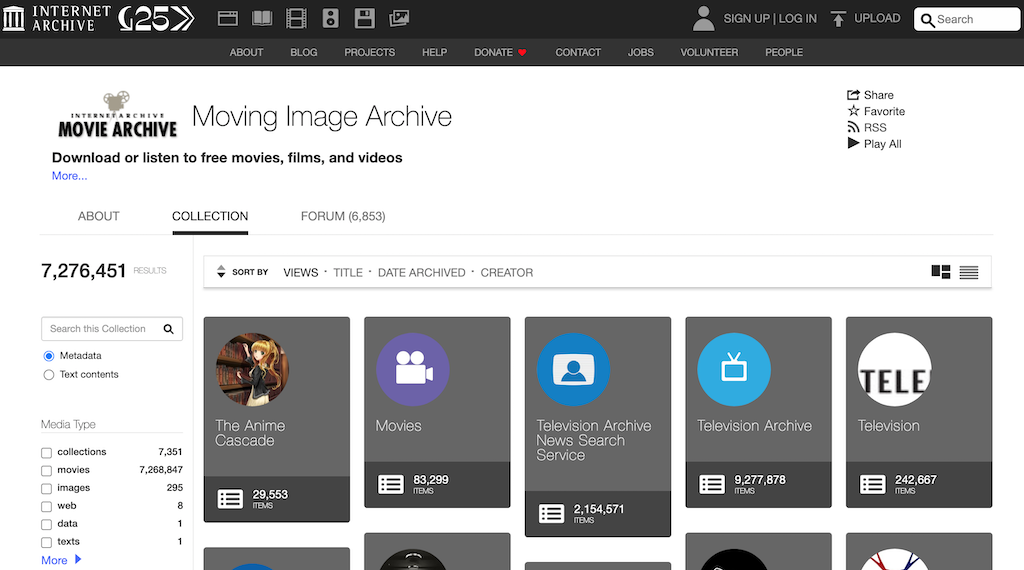1024x570 pixels.
Task: Click the 25th anniversary logo
Action: (157, 18)
